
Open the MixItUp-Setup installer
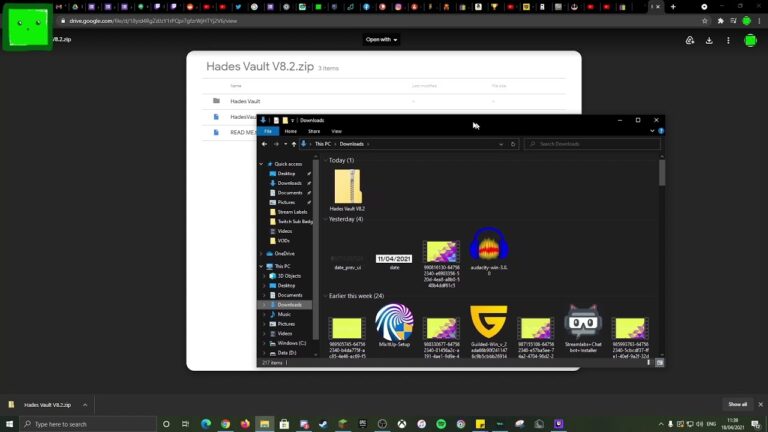click(x=394, y=325)
